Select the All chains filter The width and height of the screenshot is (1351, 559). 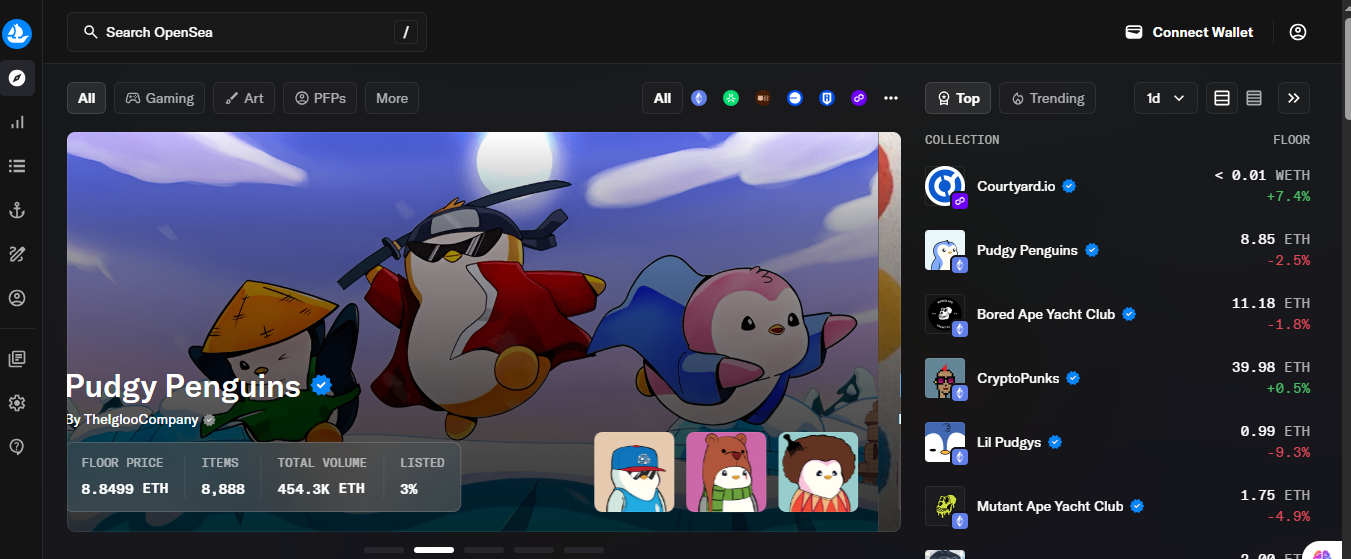click(662, 98)
